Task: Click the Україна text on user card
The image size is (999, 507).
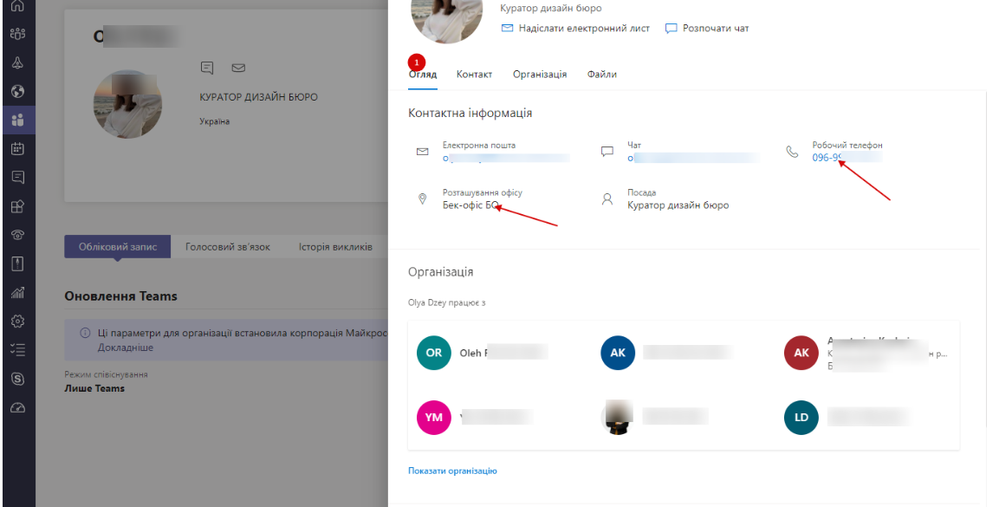Action: click(x=215, y=121)
